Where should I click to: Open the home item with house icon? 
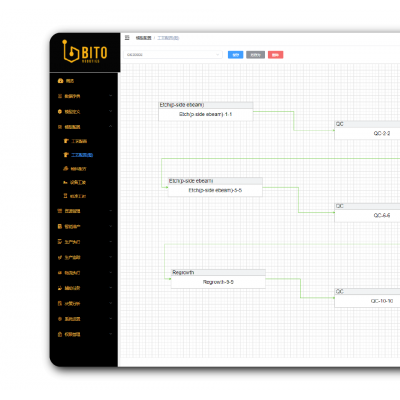point(66,81)
